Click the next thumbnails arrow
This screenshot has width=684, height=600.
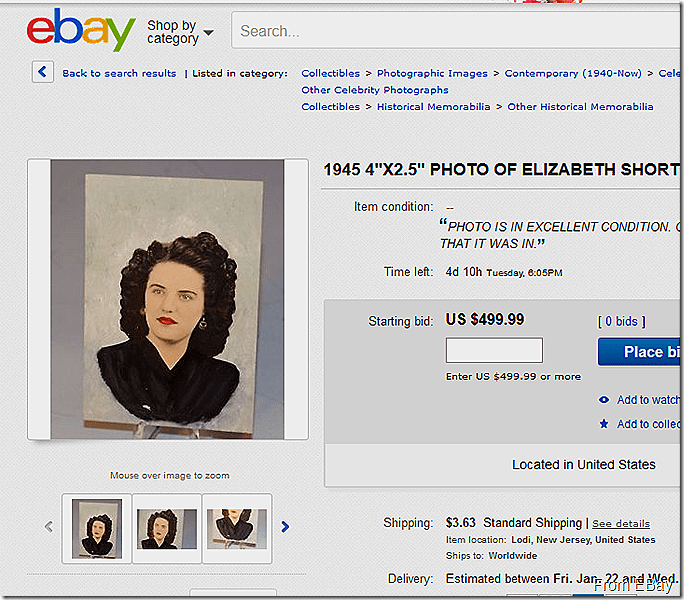tap(286, 527)
